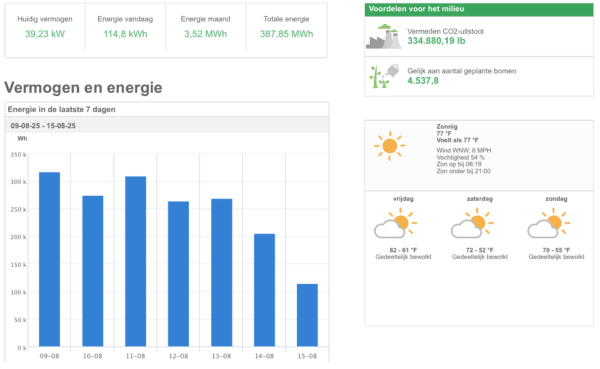Click the 12-08 x-axis date label
The image size is (600, 369).
pos(178,356)
